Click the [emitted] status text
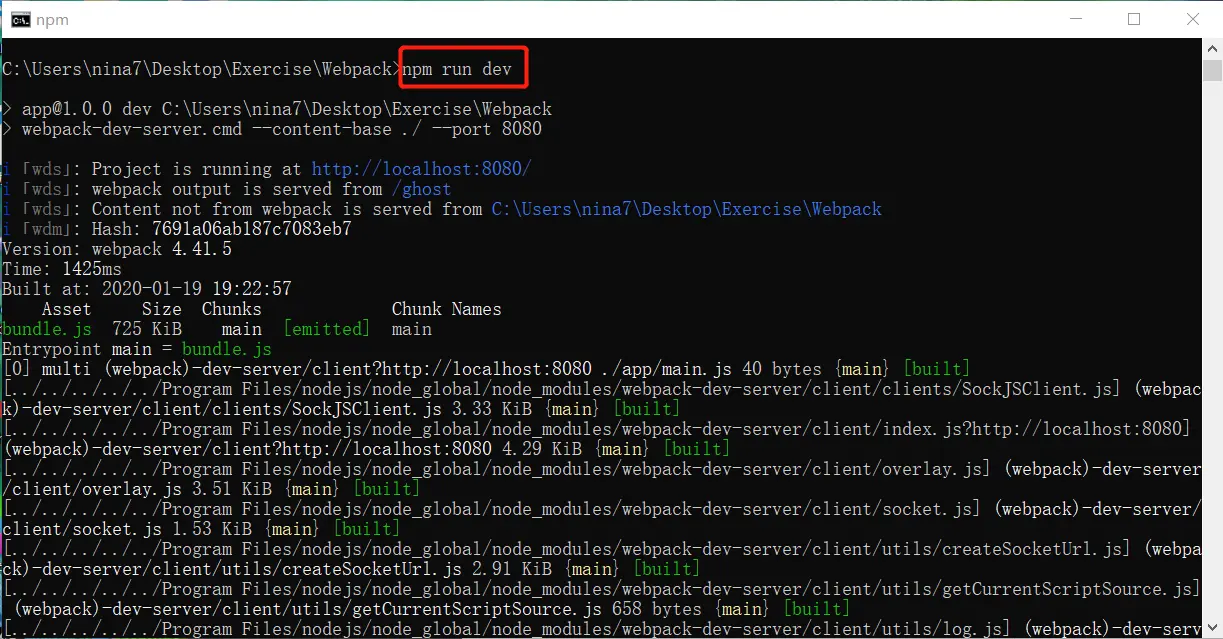Viewport: 1223px width, 639px height. pyautogui.click(x=327, y=329)
